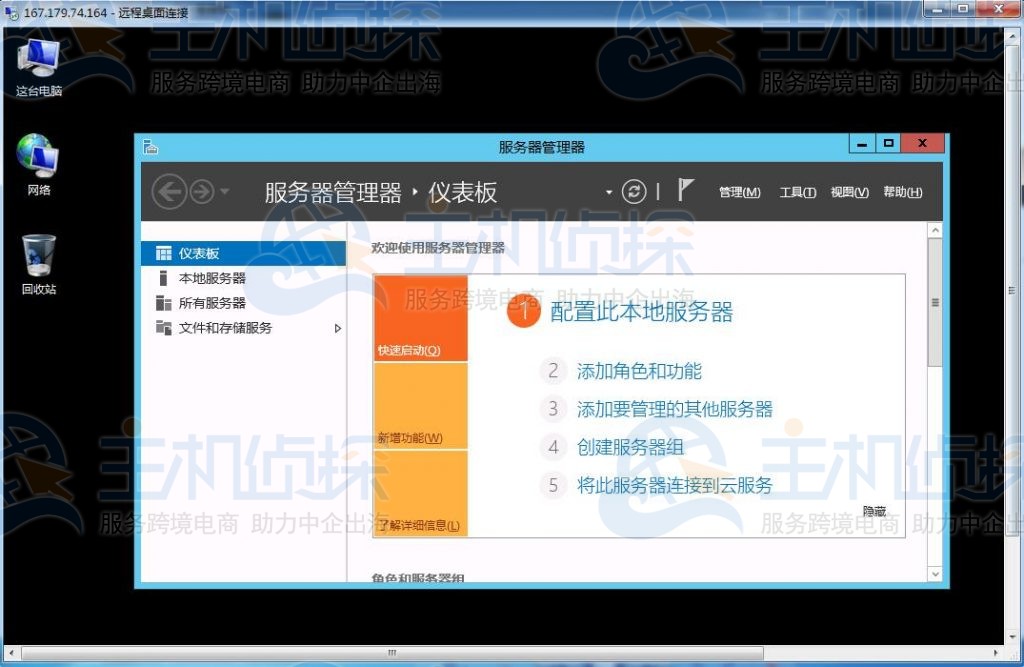Click the 添加角色和功能 link
Screen dimensions: 1024x667
pyautogui.click(x=639, y=371)
